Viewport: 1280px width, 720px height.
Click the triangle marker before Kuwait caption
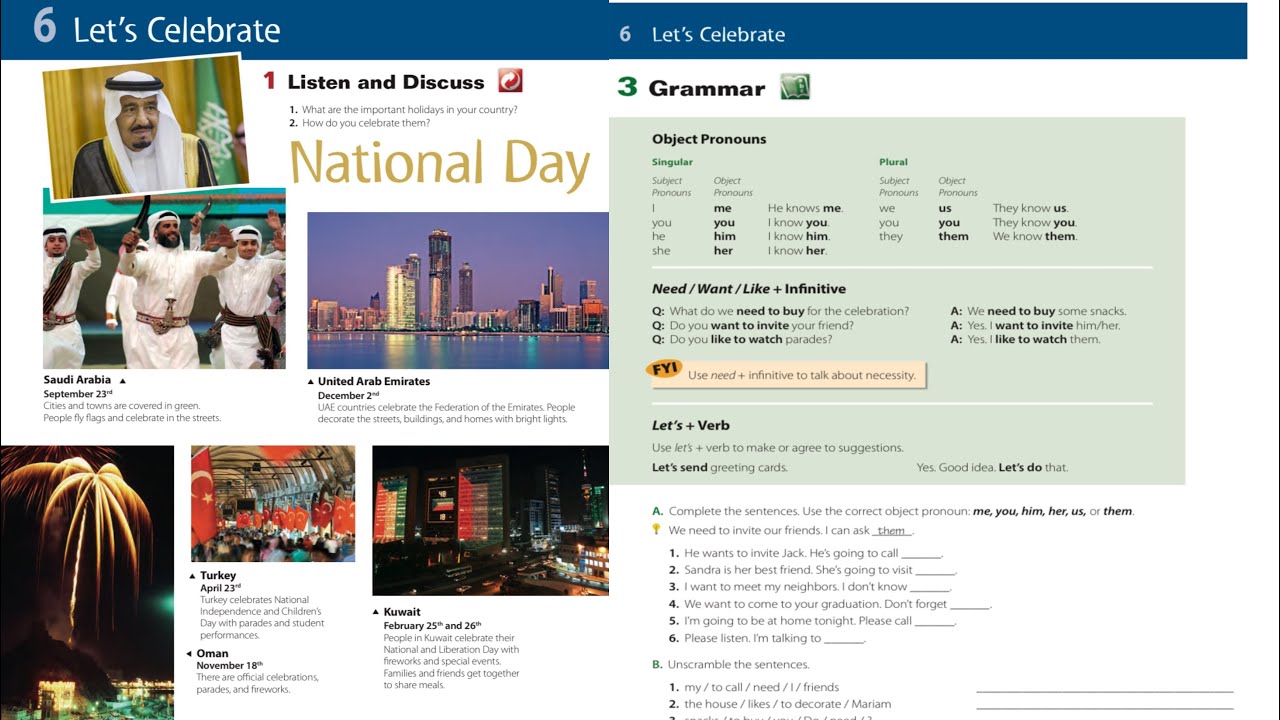point(377,611)
